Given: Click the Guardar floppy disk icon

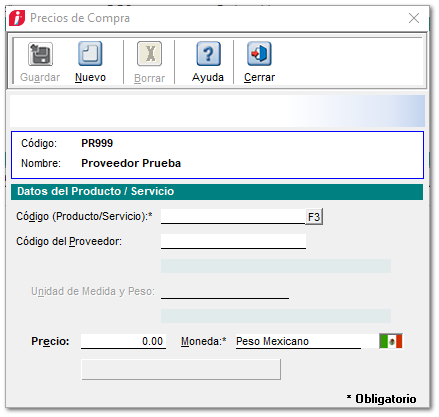Looking at the screenshot, I should 40,54.
